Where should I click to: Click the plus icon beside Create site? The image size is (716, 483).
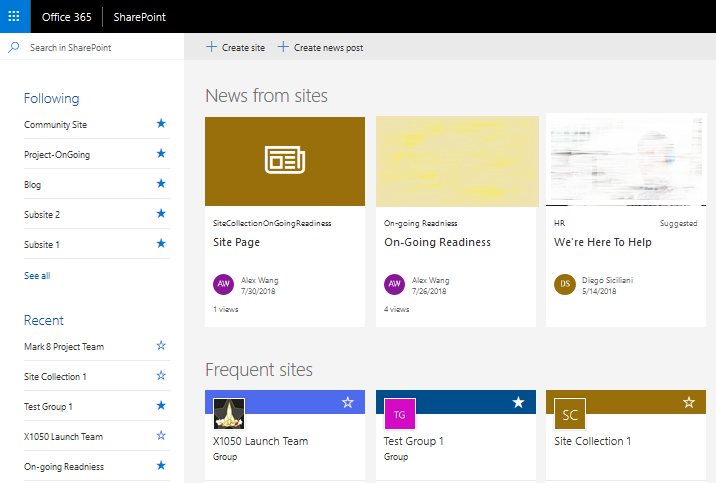pyautogui.click(x=211, y=47)
